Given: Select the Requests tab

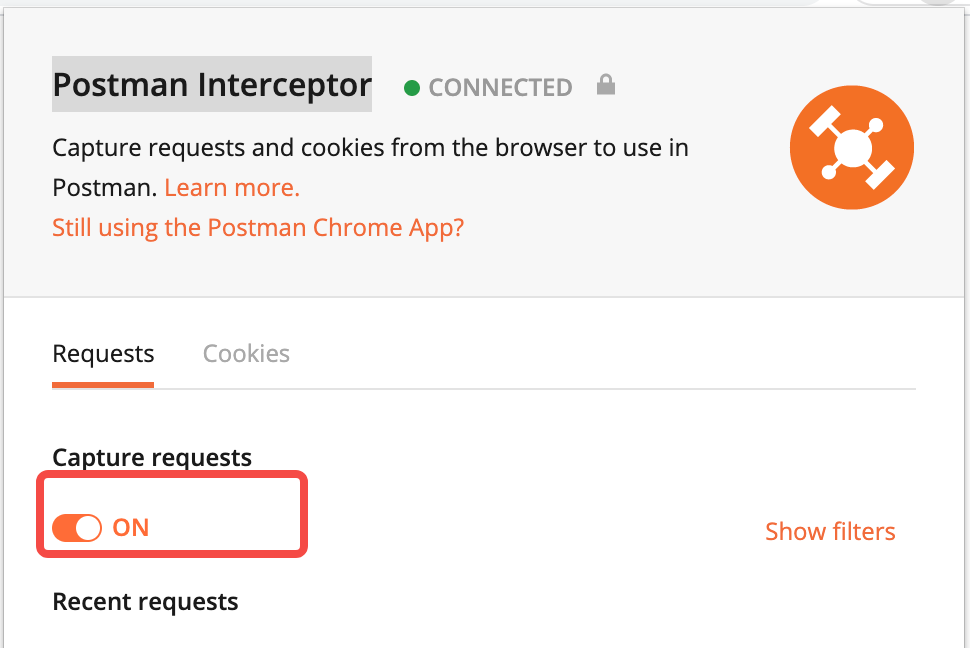Looking at the screenshot, I should [103, 353].
